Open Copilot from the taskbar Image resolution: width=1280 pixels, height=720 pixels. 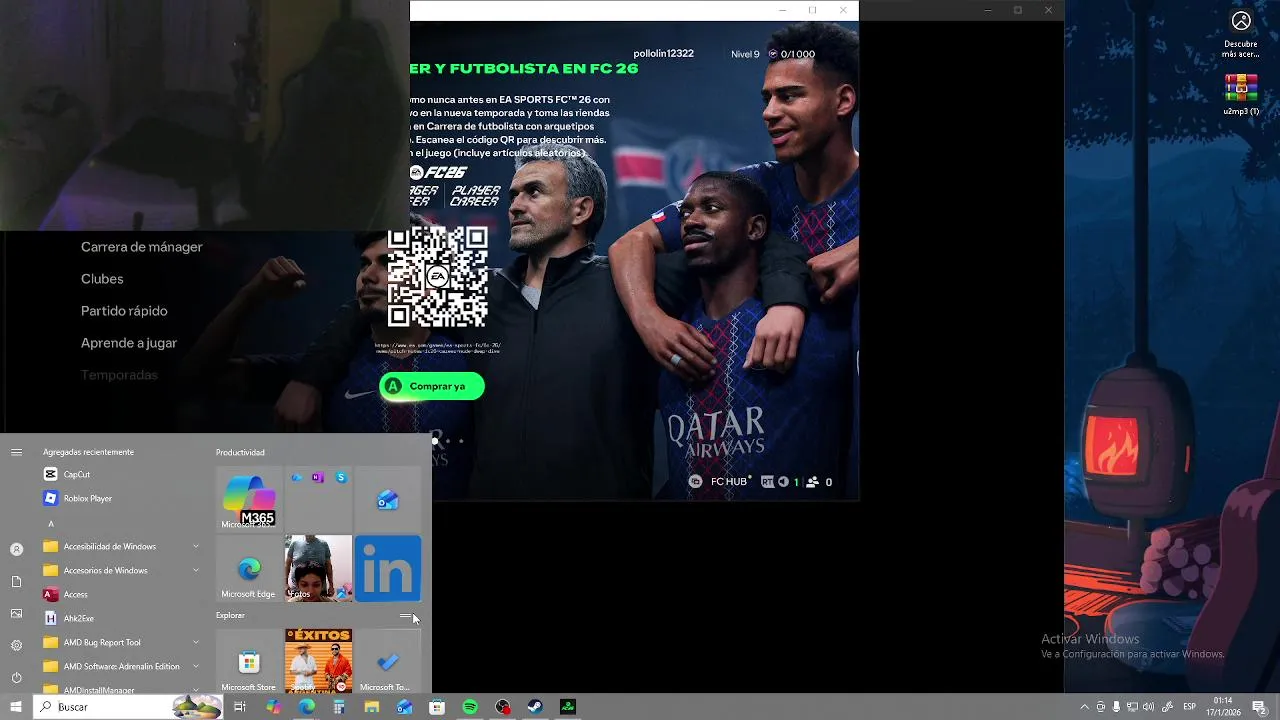(273, 707)
